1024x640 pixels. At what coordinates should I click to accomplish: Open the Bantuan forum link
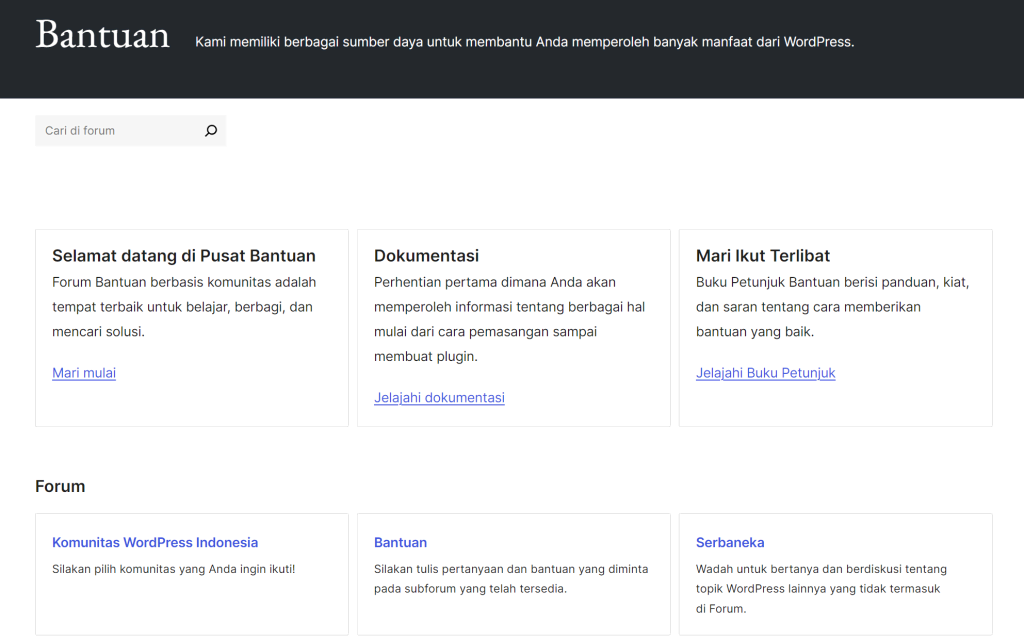[x=400, y=543]
